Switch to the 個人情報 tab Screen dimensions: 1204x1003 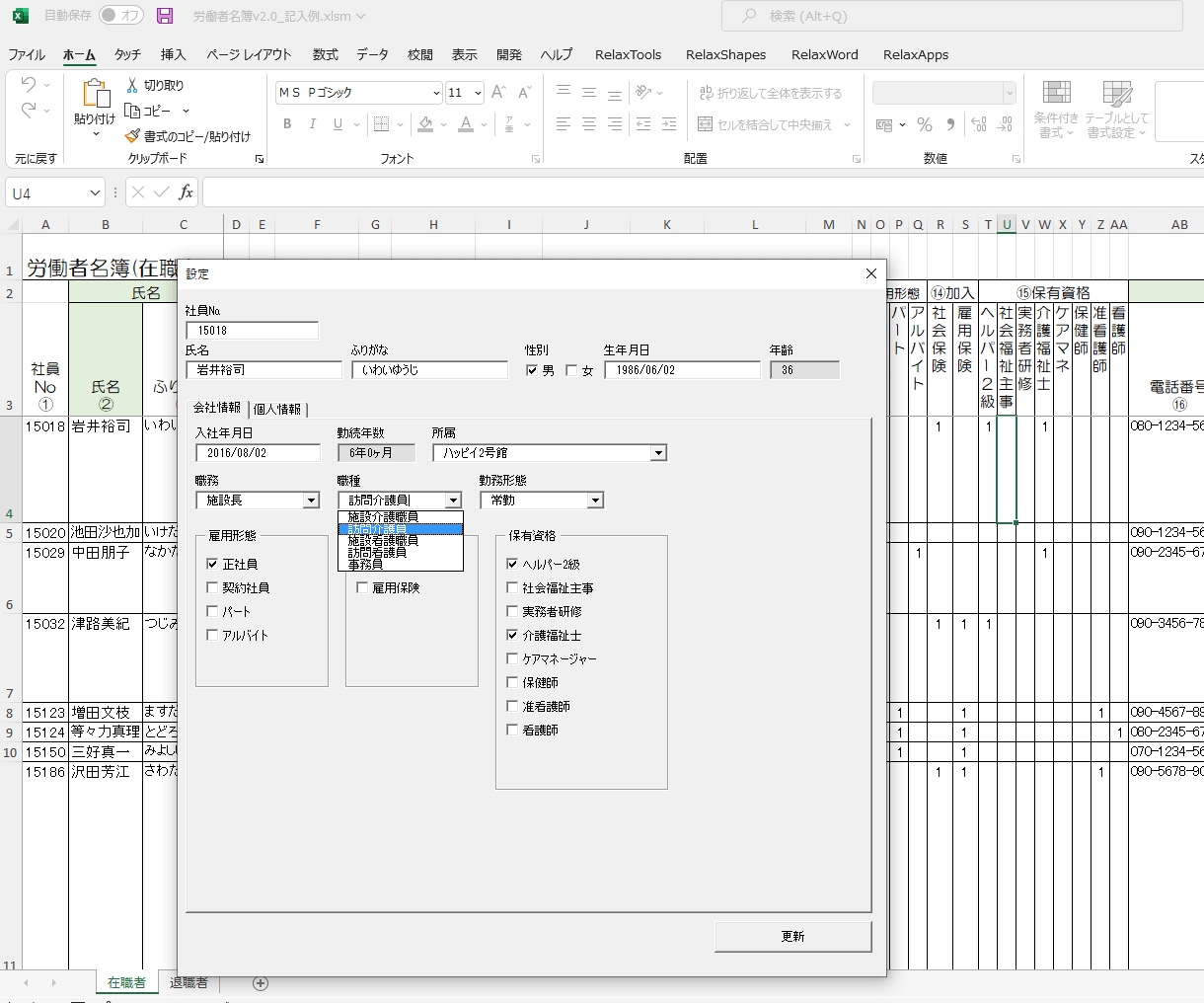click(277, 409)
